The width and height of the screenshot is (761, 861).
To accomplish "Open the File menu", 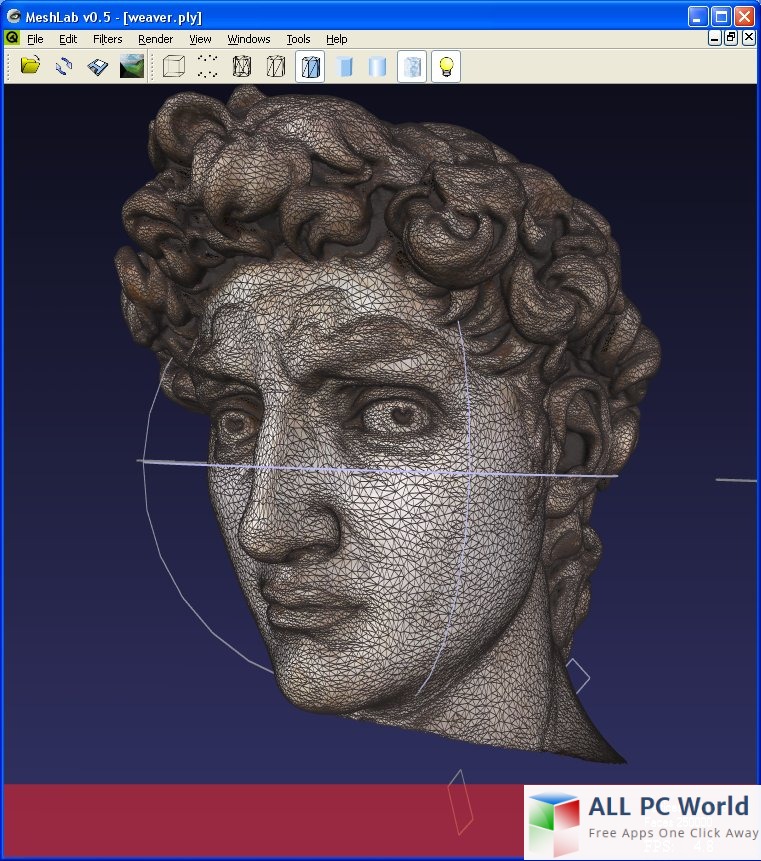I will coord(35,39).
